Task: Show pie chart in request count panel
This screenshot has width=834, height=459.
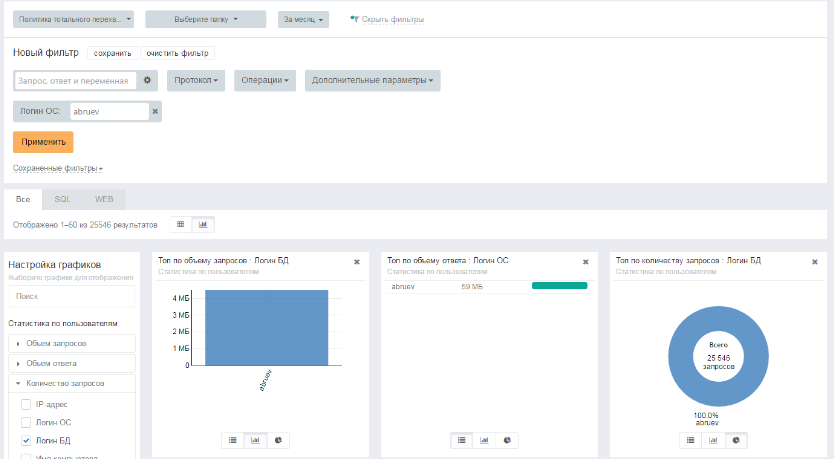Action: [x=736, y=440]
